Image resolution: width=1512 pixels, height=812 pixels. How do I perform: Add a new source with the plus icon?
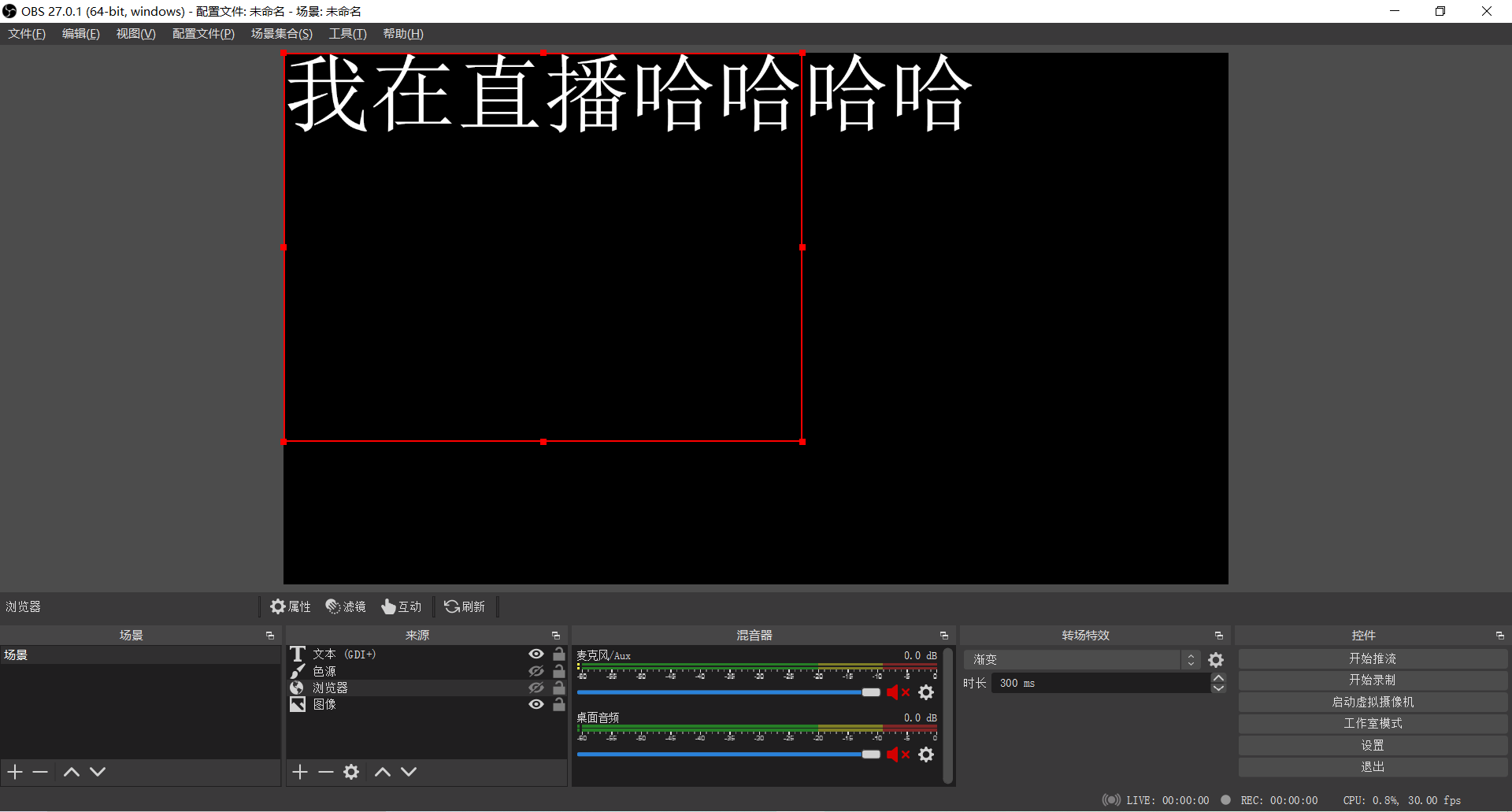coord(299,772)
